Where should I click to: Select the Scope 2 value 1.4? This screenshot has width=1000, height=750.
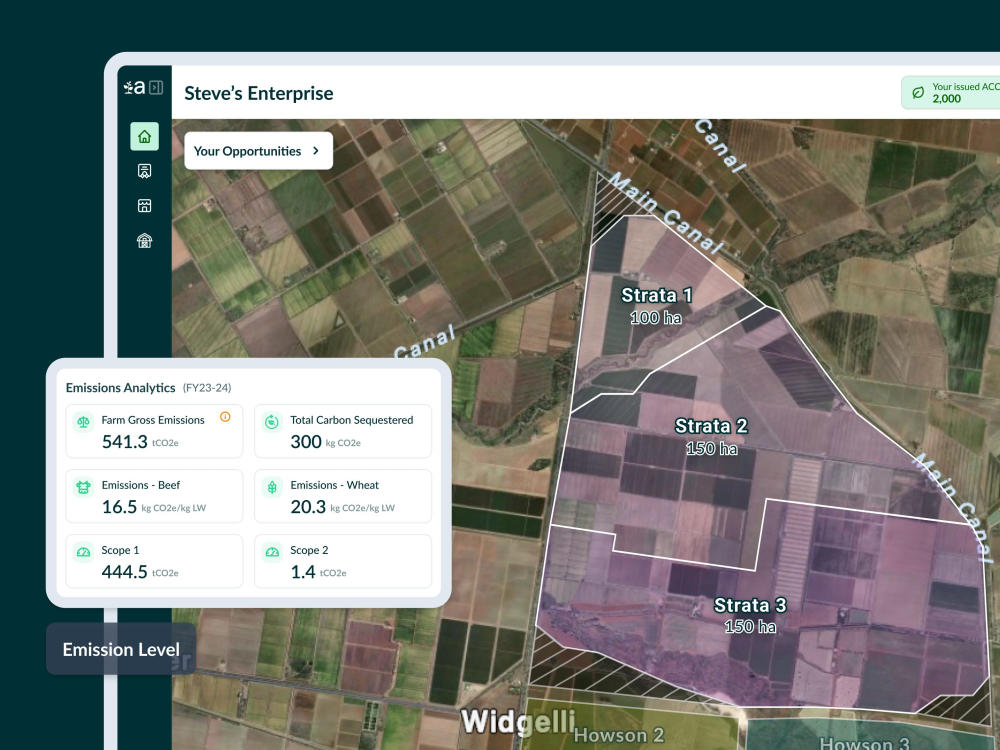(303, 572)
